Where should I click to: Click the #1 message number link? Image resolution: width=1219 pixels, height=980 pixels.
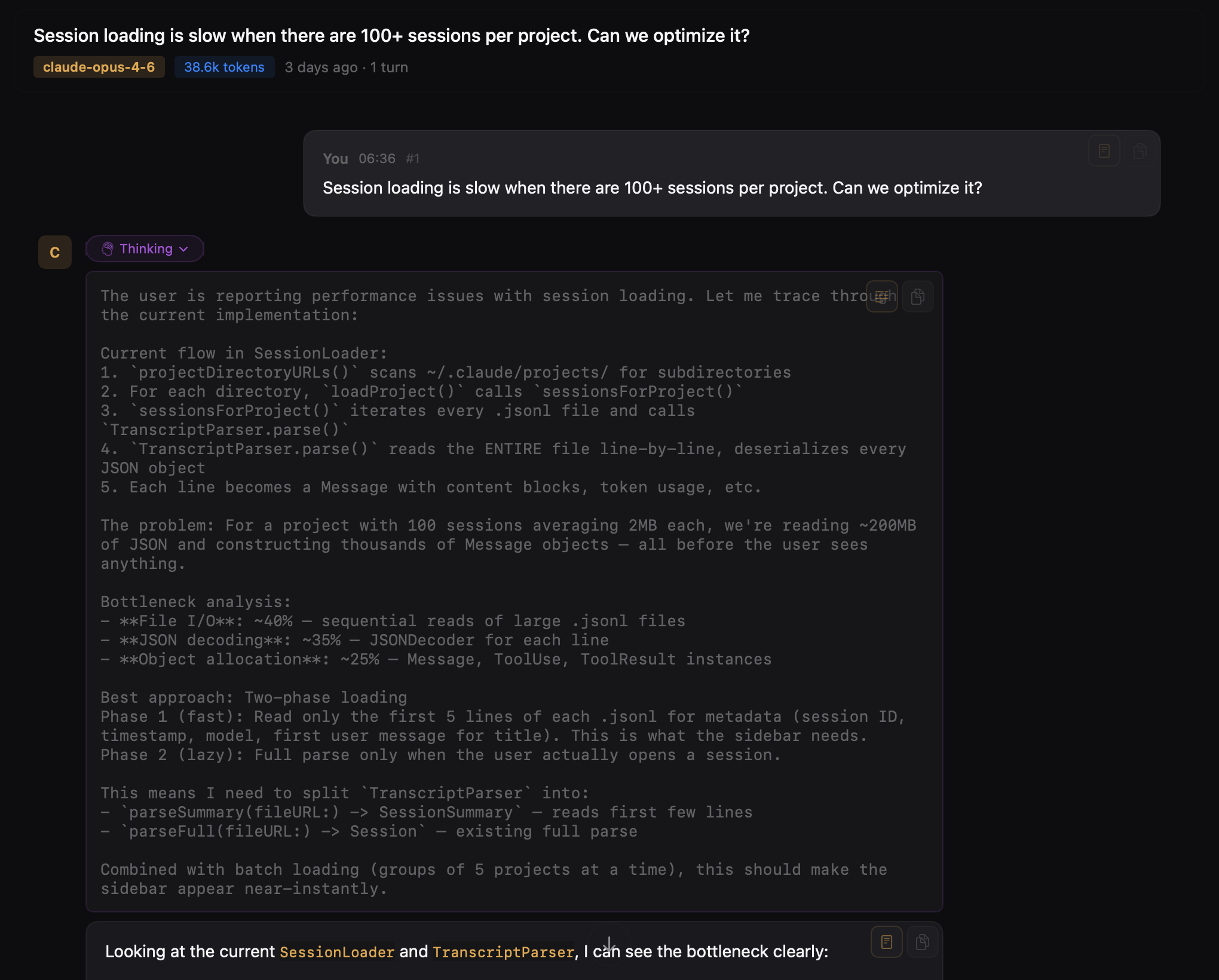412,158
